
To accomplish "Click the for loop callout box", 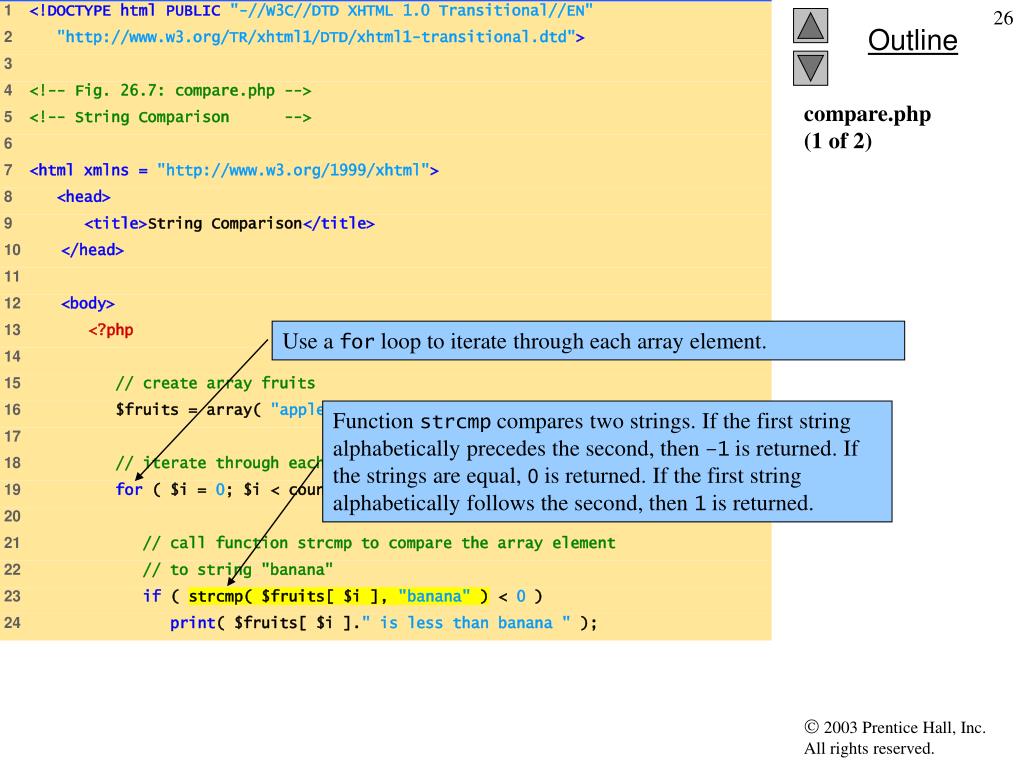I will (587, 341).
